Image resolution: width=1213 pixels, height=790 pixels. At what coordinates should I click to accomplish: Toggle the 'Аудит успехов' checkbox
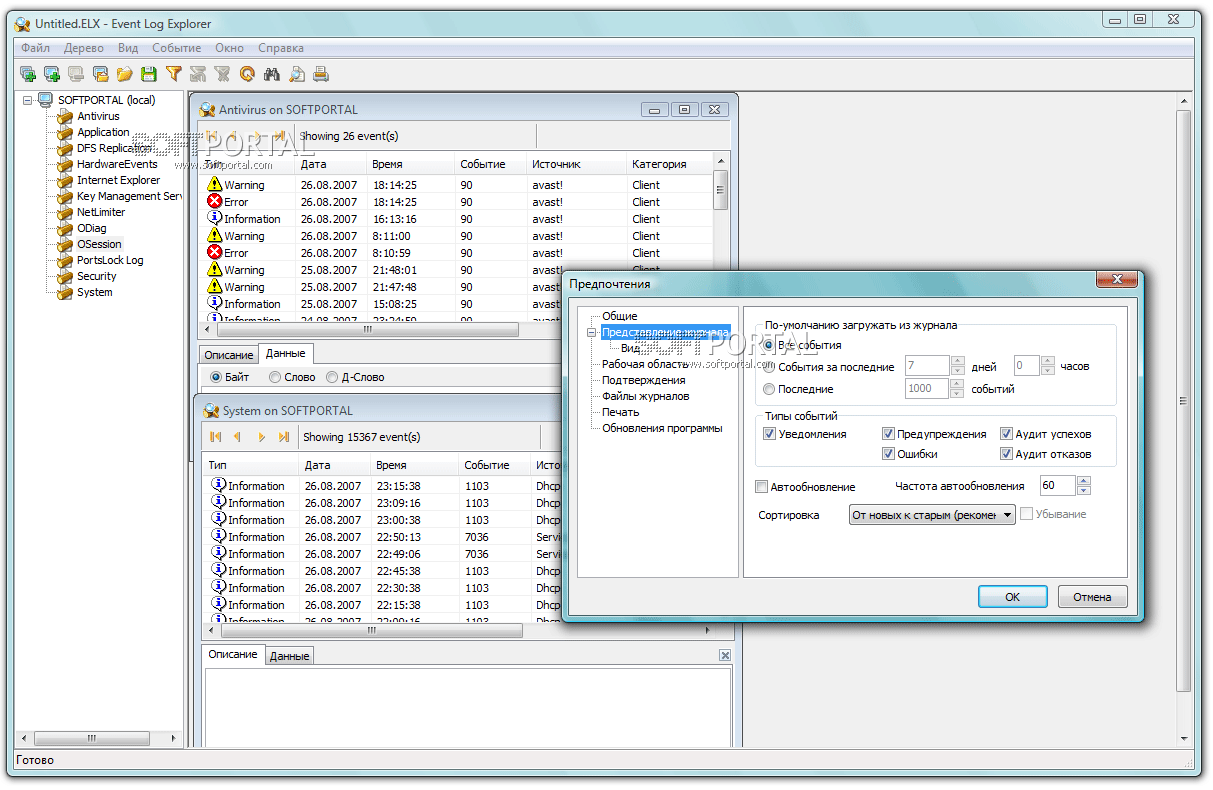(1006, 434)
